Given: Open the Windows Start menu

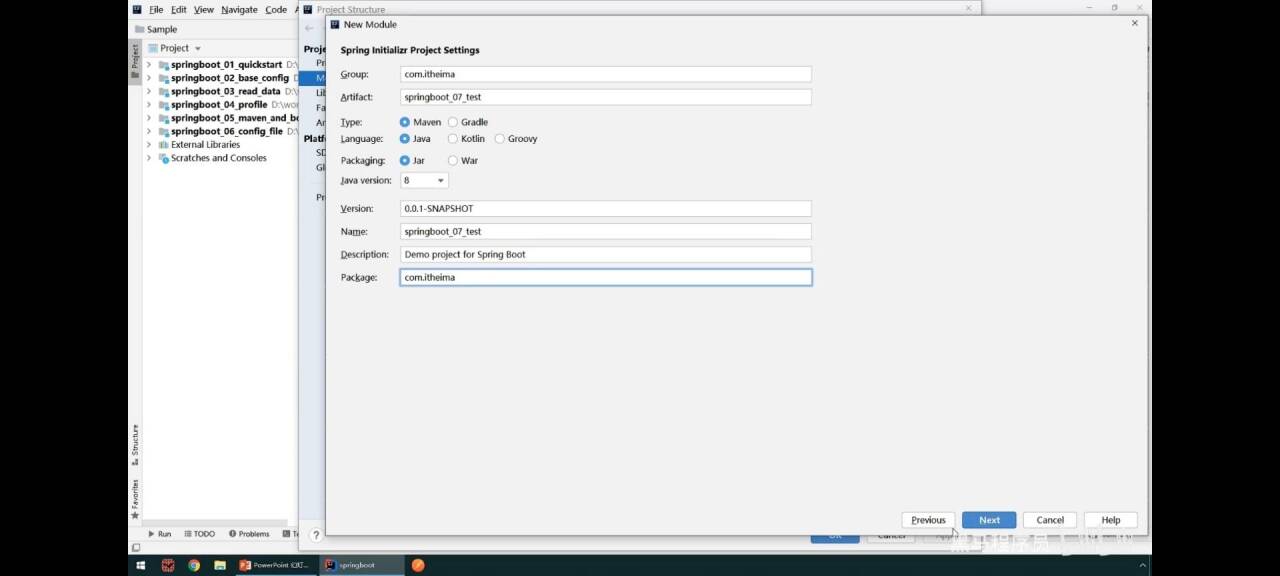Looking at the screenshot, I should [x=142, y=565].
